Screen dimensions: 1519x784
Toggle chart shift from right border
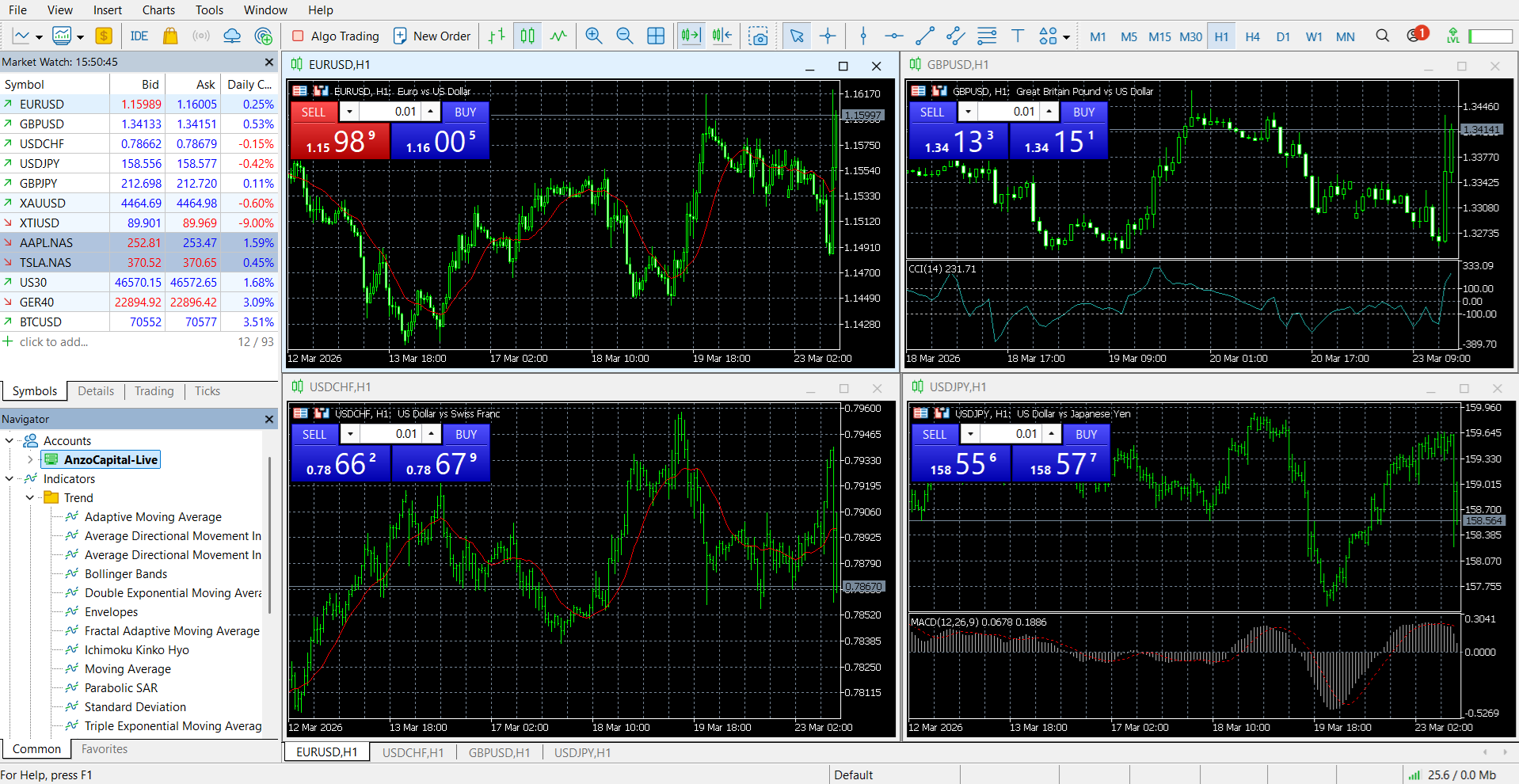[x=721, y=36]
